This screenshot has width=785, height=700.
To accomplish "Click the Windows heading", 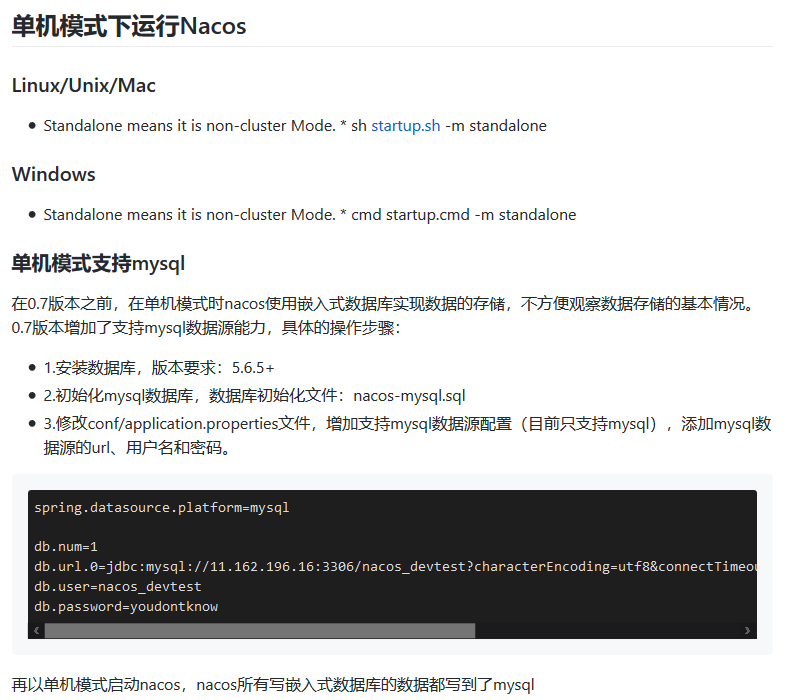I will pos(54,174).
